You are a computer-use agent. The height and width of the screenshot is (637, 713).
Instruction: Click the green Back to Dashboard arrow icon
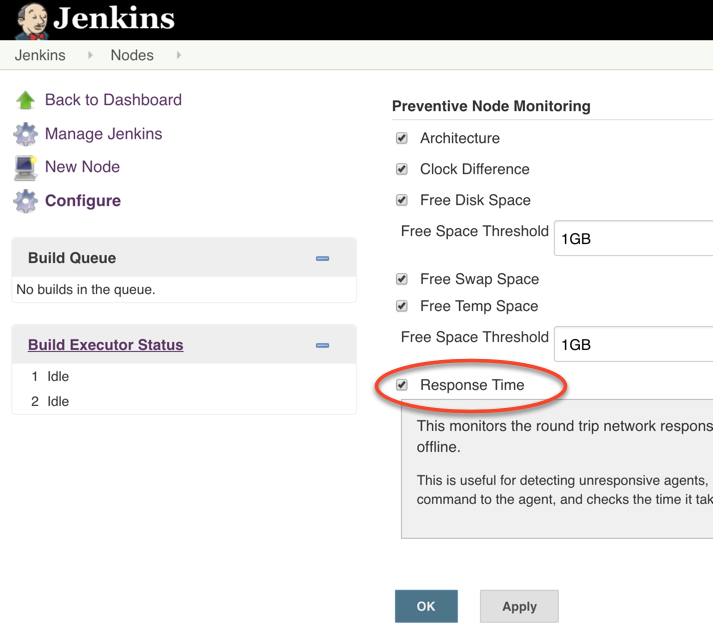point(25,100)
